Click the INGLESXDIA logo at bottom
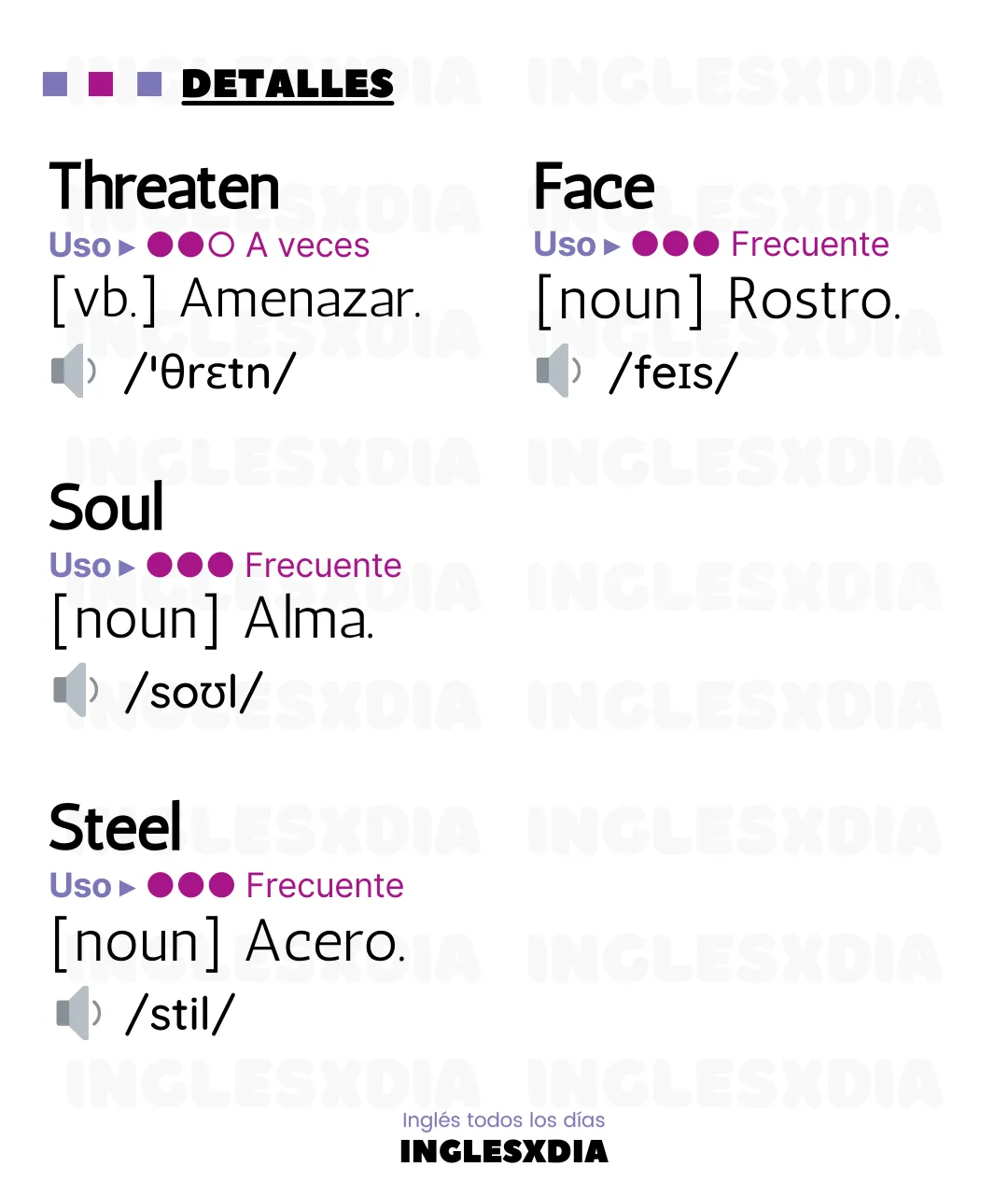1008x1195 pixels. click(504, 1152)
